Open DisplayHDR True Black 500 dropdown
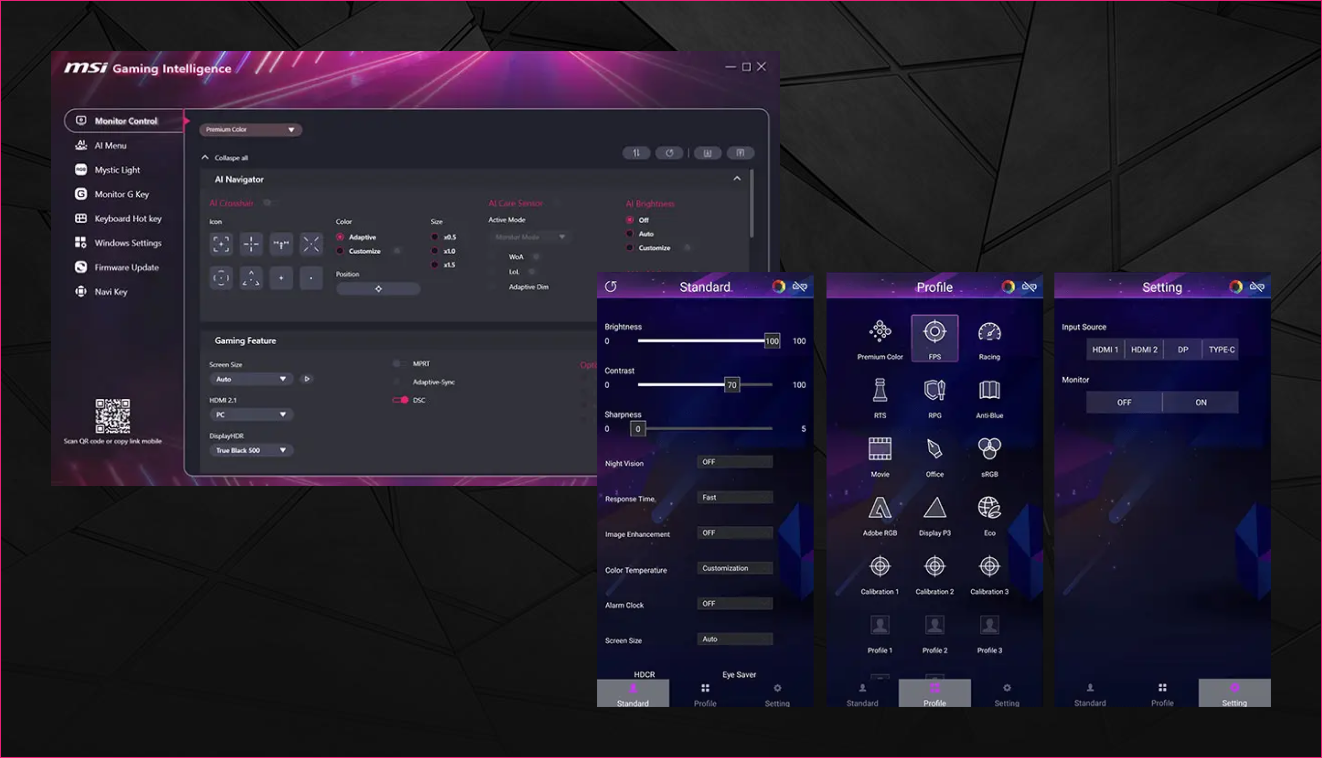Image resolution: width=1322 pixels, height=758 pixels. point(251,450)
